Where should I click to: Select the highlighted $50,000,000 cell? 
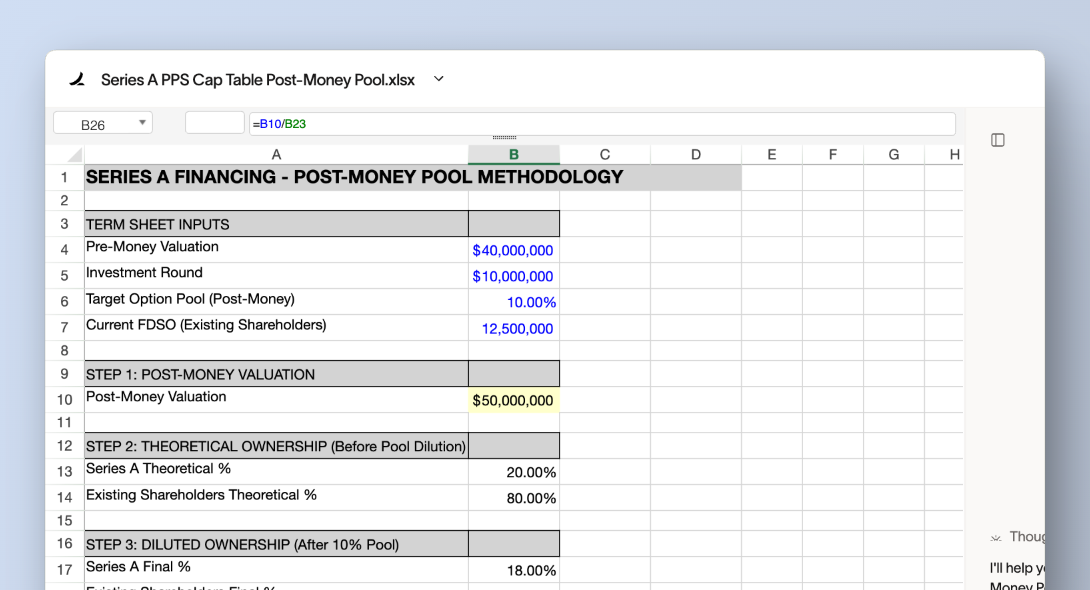(514, 400)
